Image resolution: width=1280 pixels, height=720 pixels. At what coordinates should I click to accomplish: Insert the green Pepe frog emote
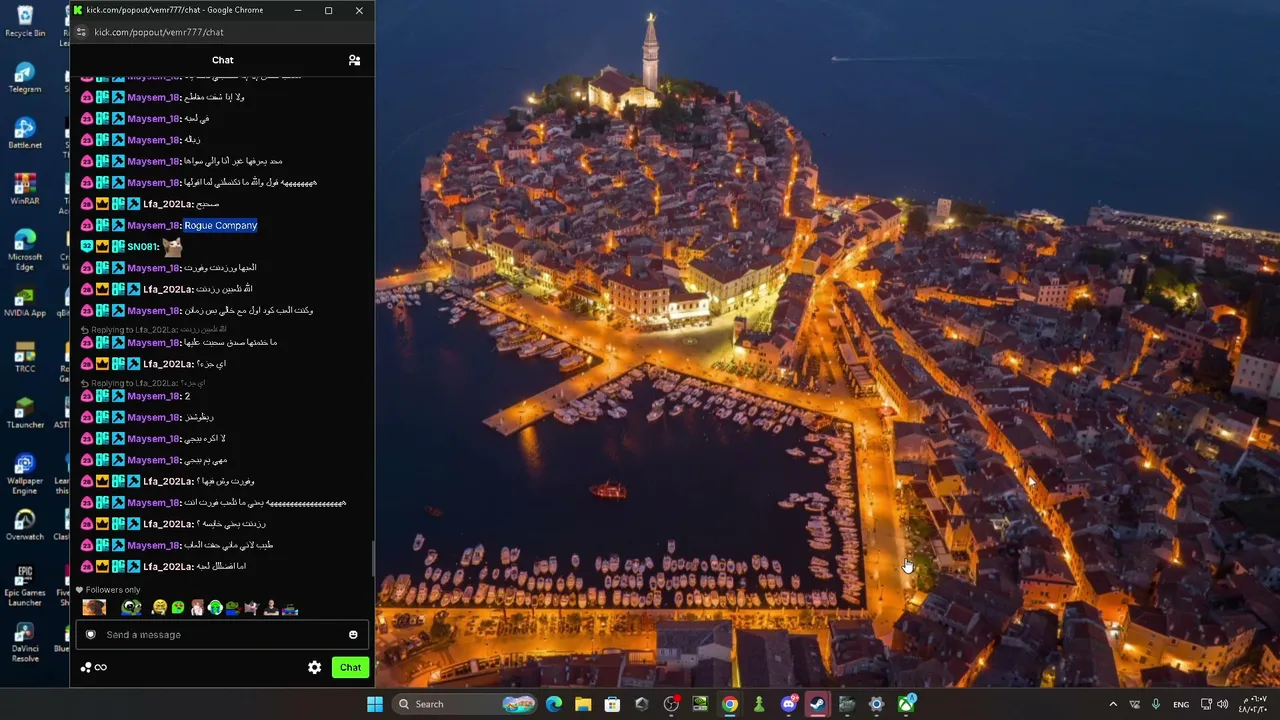pyautogui.click(x=132, y=608)
